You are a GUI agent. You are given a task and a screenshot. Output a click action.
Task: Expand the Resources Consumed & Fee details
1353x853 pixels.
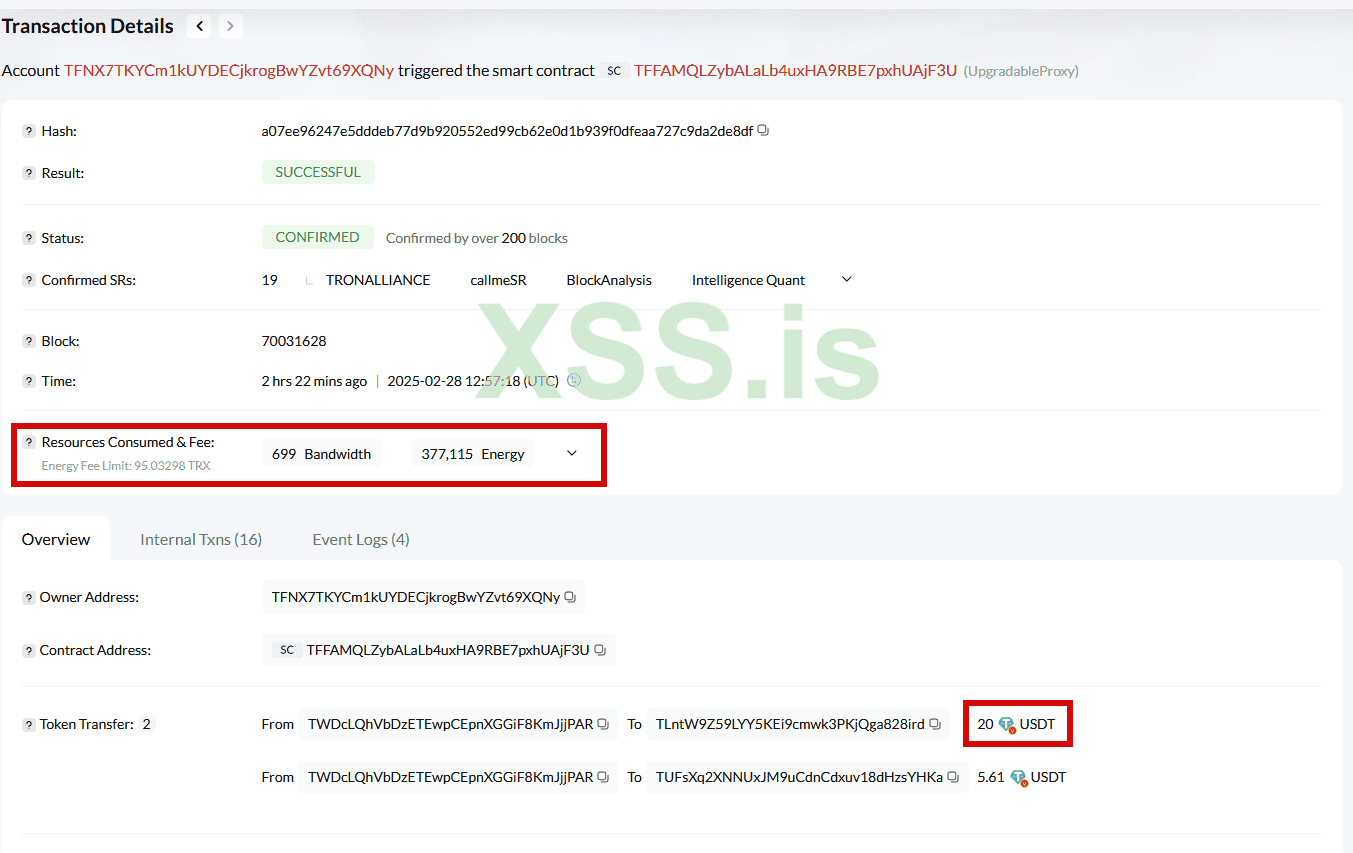(572, 453)
